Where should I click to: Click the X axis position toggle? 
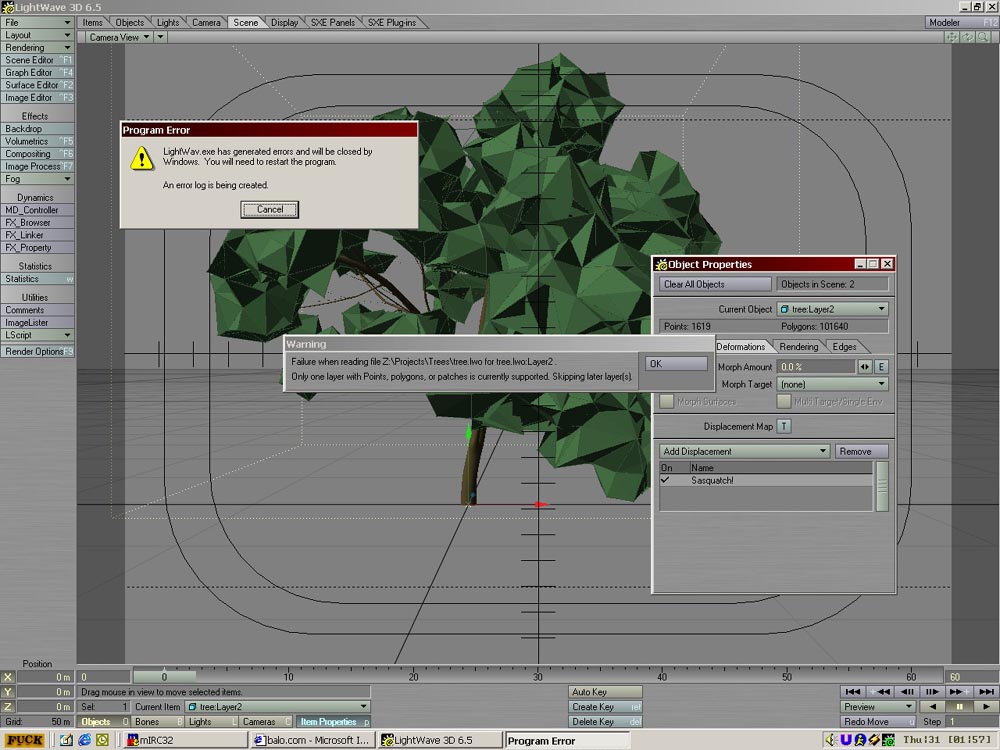[x=8, y=677]
